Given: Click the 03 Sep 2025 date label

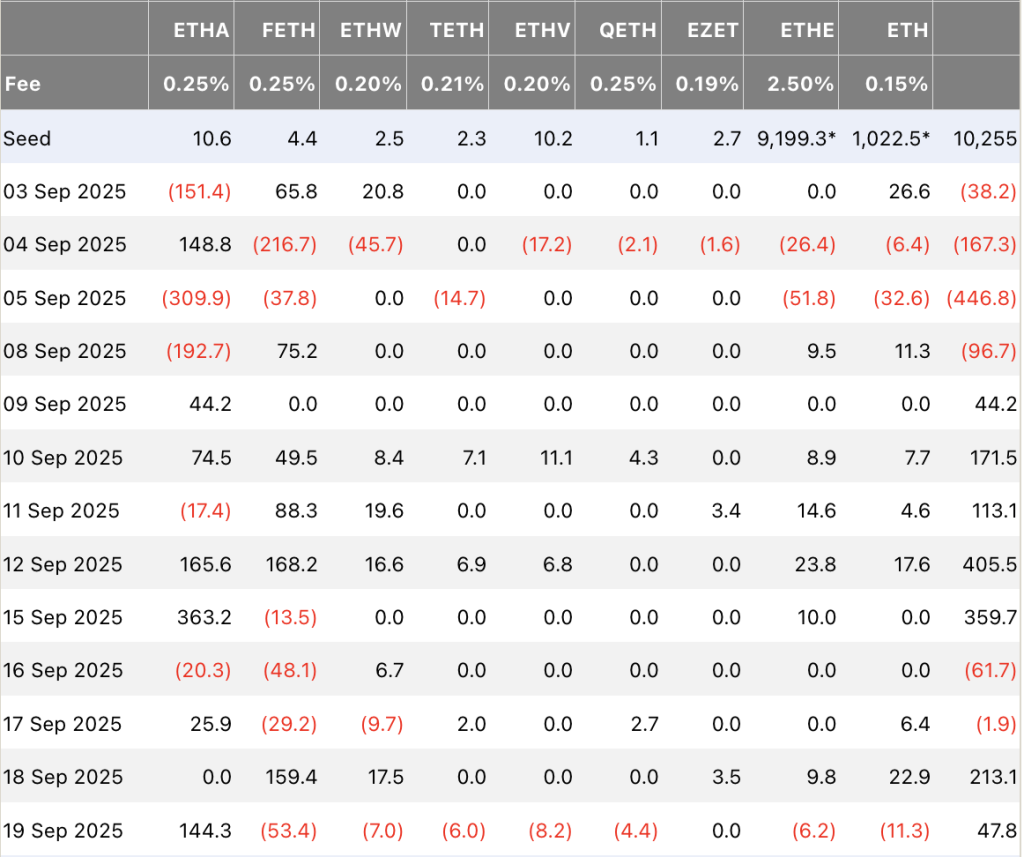Looking at the screenshot, I should pos(65,192).
